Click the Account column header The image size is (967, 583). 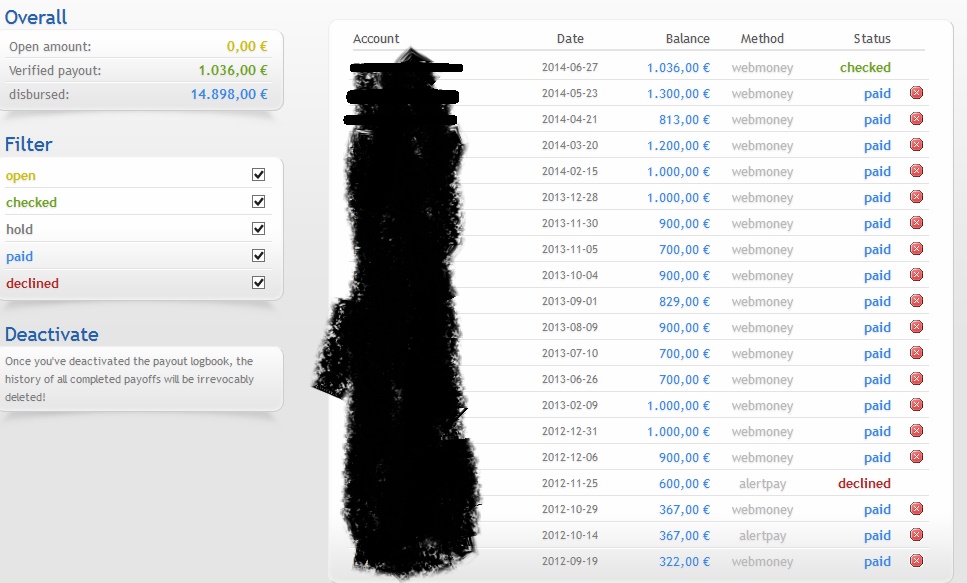coord(376,38)
